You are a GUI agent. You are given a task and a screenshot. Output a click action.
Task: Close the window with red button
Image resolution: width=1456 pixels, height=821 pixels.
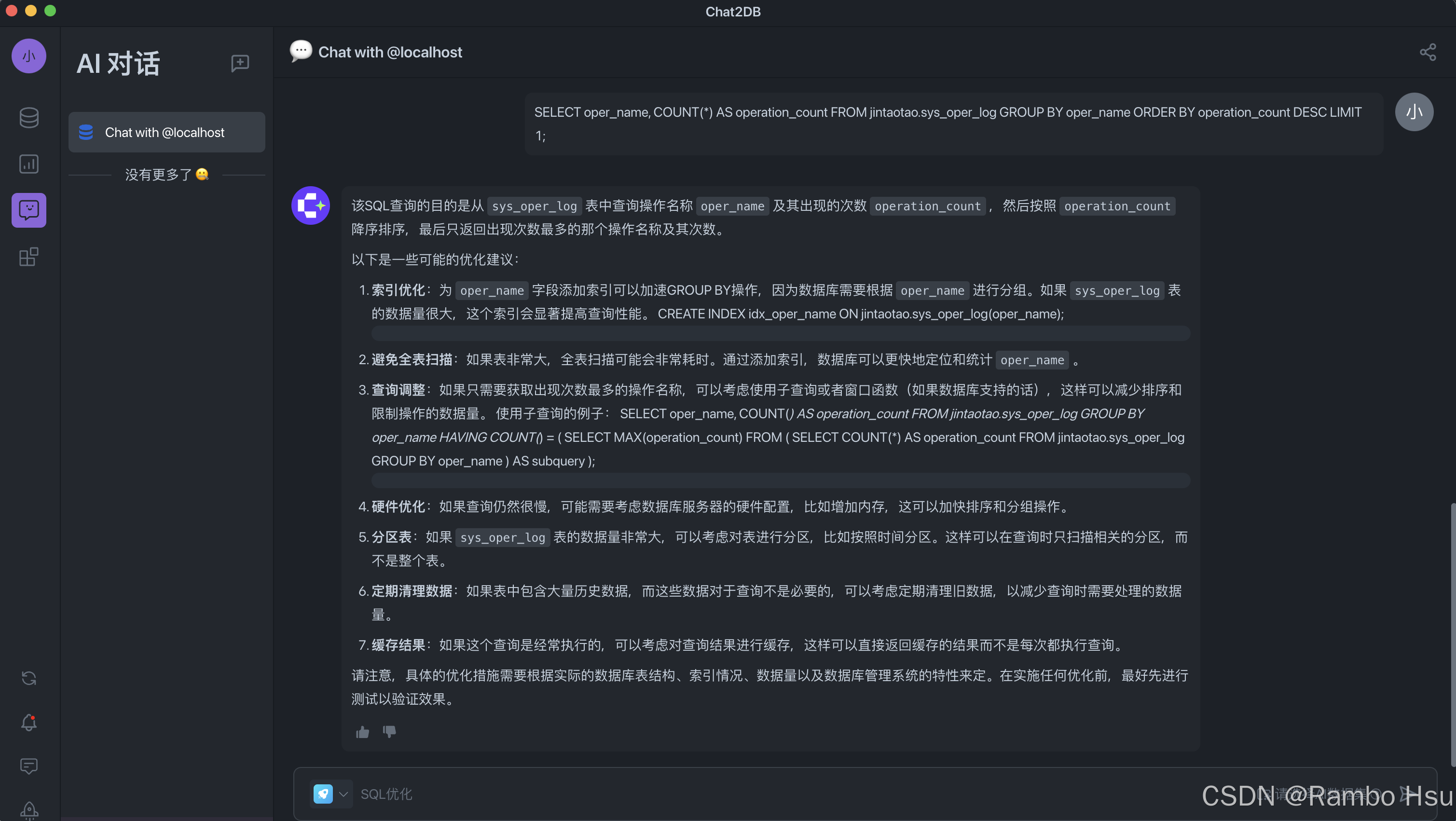[x=11, y=11]
